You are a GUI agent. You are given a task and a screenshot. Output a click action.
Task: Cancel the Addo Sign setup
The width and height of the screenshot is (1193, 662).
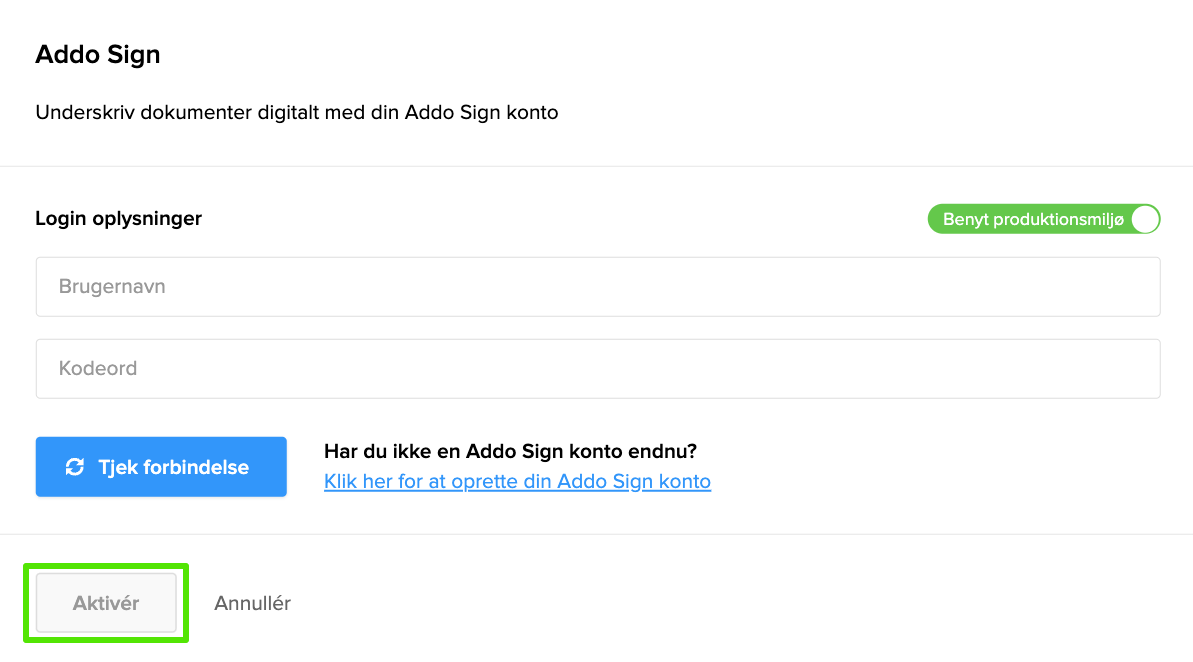point(252,603)
